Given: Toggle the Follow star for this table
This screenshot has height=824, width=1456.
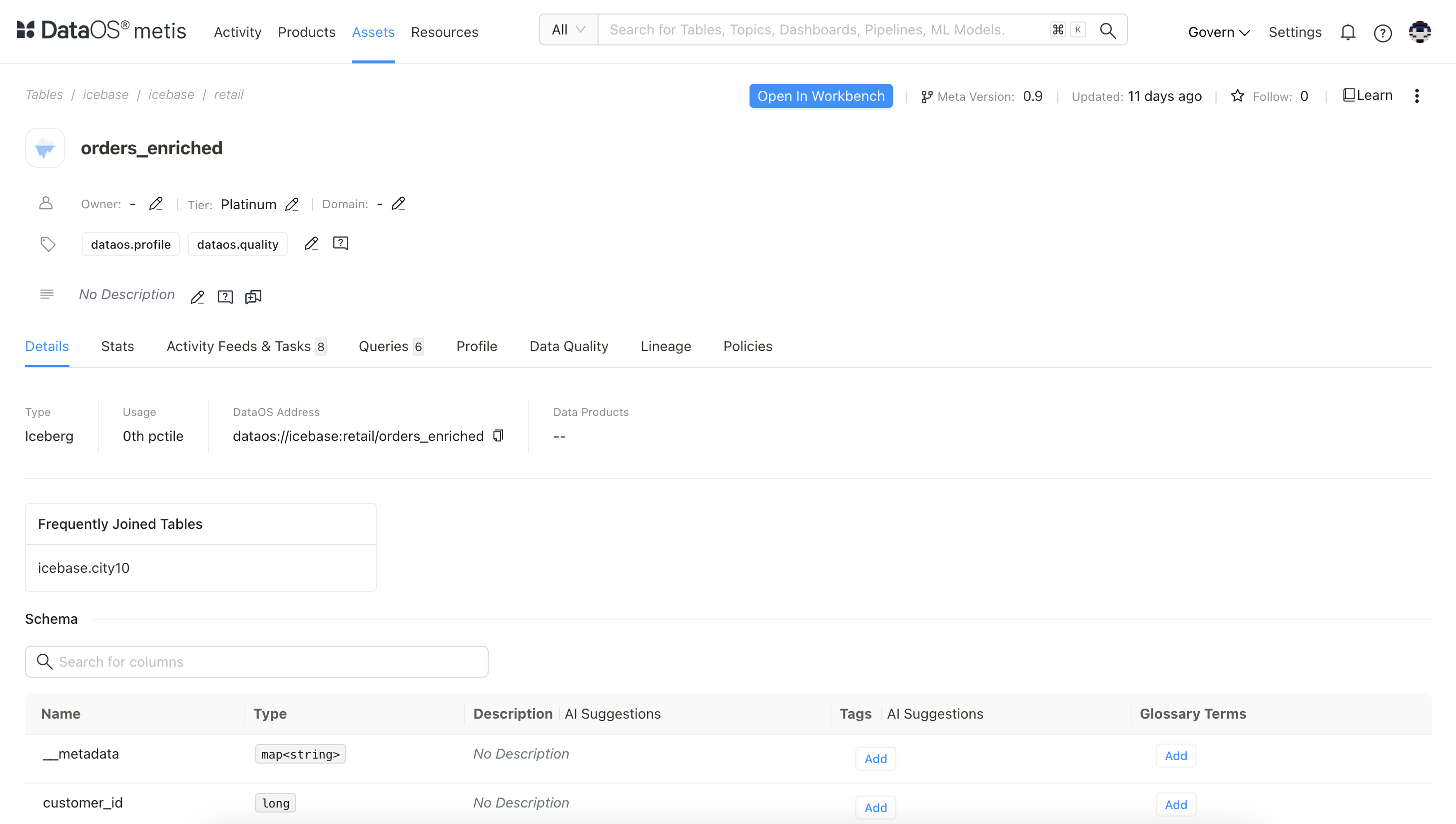Looking at the screenshot, I should [1238, 96].
